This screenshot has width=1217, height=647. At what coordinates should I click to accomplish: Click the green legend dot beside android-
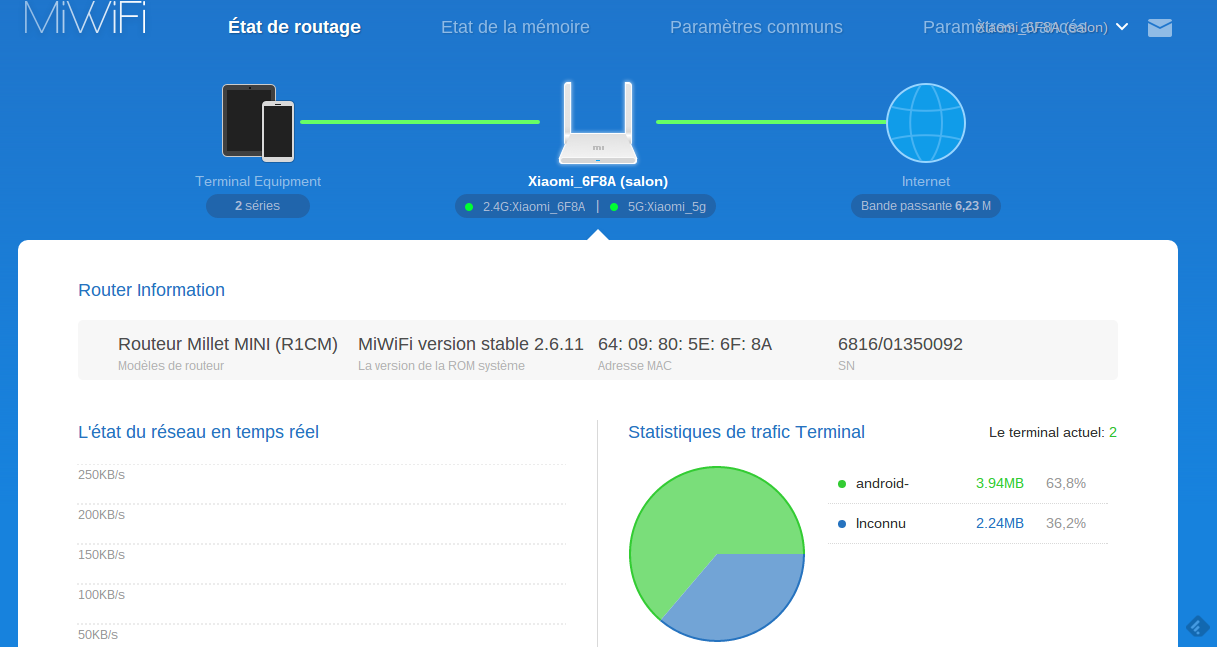point(842,484)
